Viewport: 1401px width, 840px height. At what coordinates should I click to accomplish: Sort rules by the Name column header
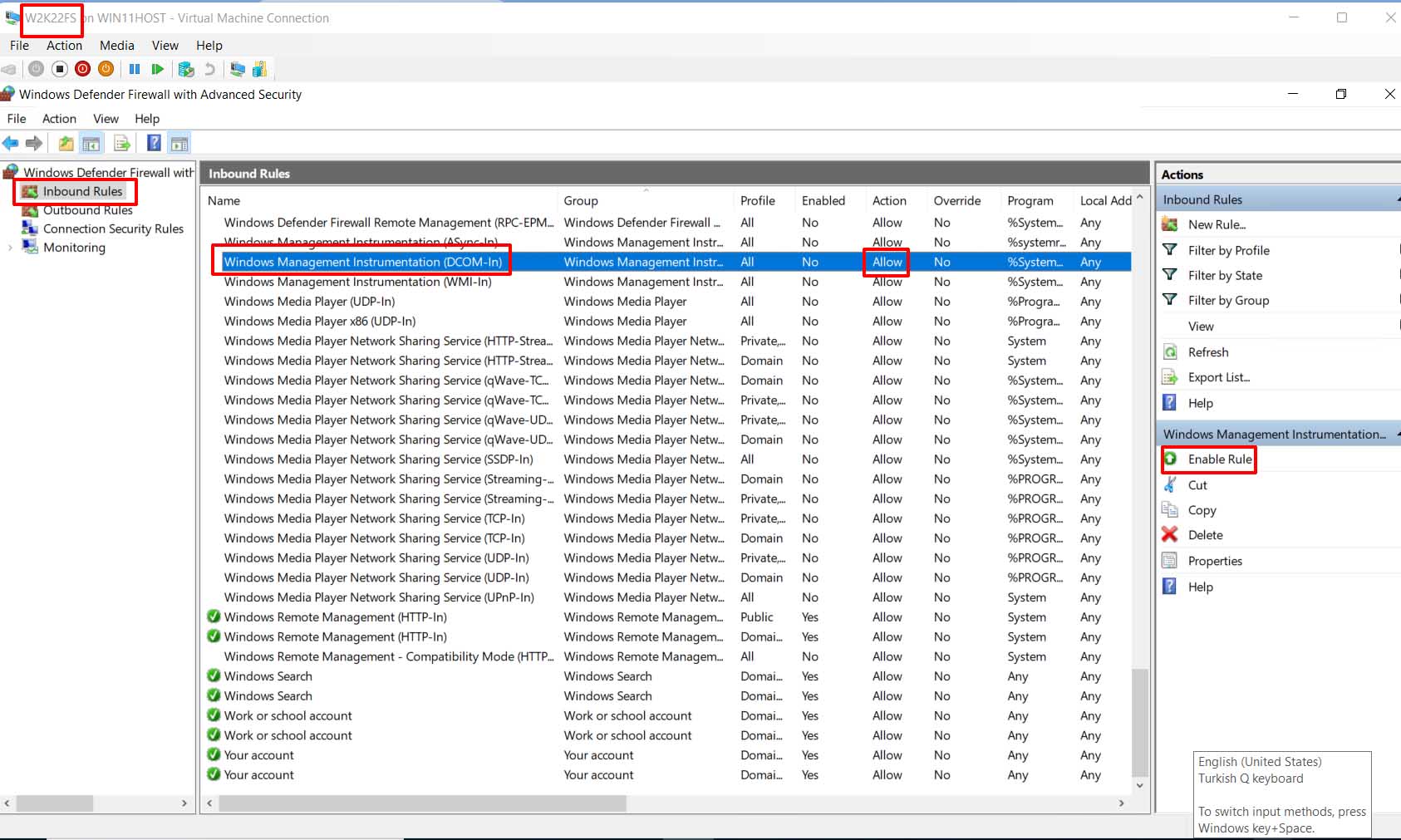pyautogui.click(x=381, y=201)
